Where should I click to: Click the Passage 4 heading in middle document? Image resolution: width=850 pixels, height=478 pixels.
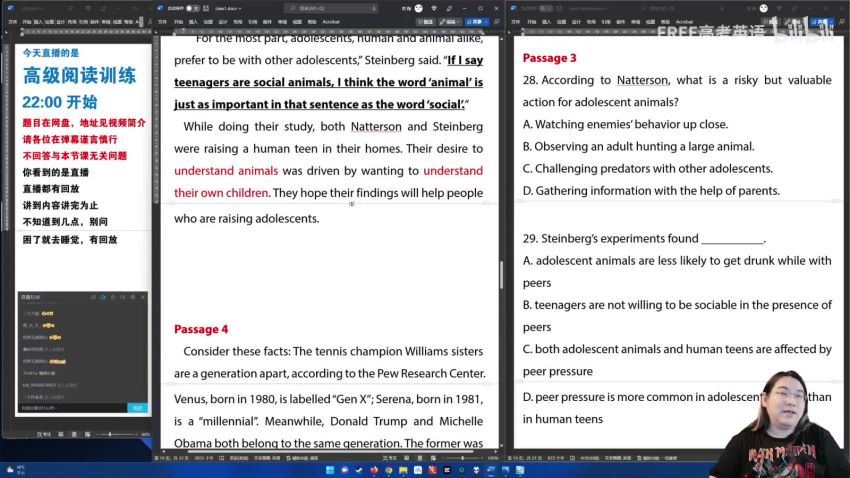tap(201, 329)
